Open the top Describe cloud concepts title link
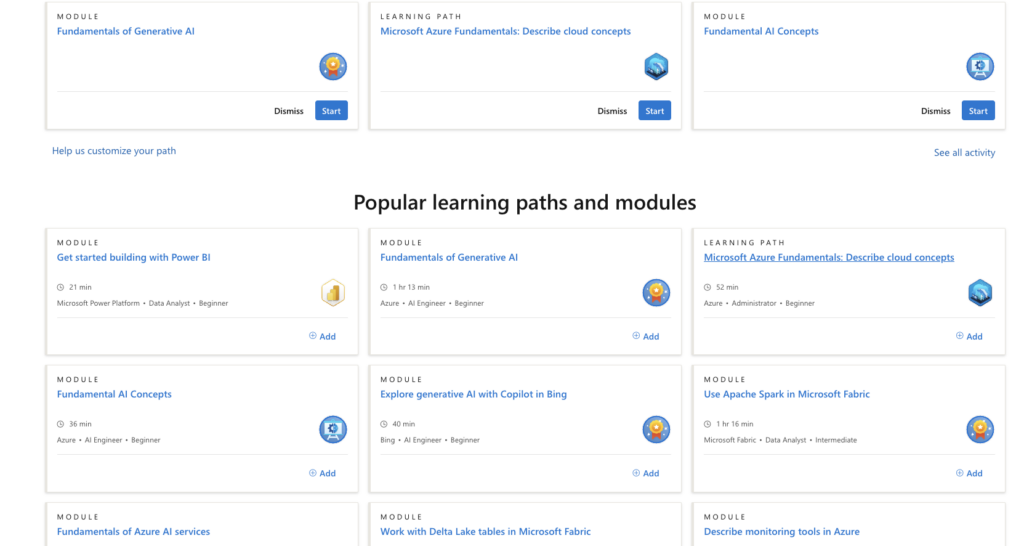This screenshot has width=1024, height=546. pos(505,31)
